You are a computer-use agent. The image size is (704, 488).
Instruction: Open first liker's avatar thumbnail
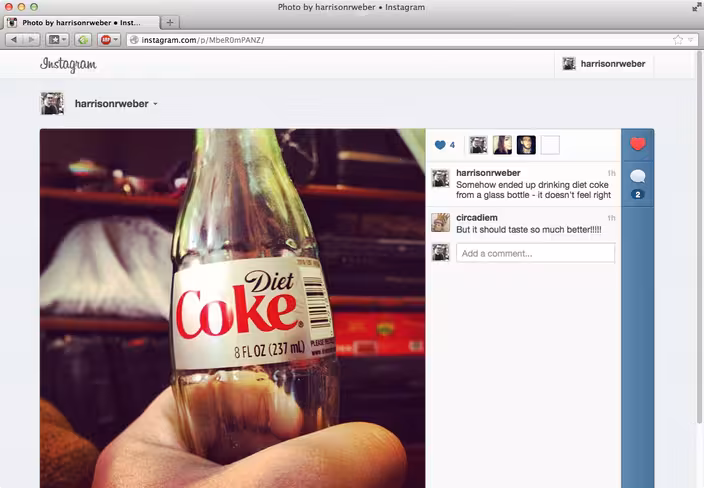click(479, 145)
